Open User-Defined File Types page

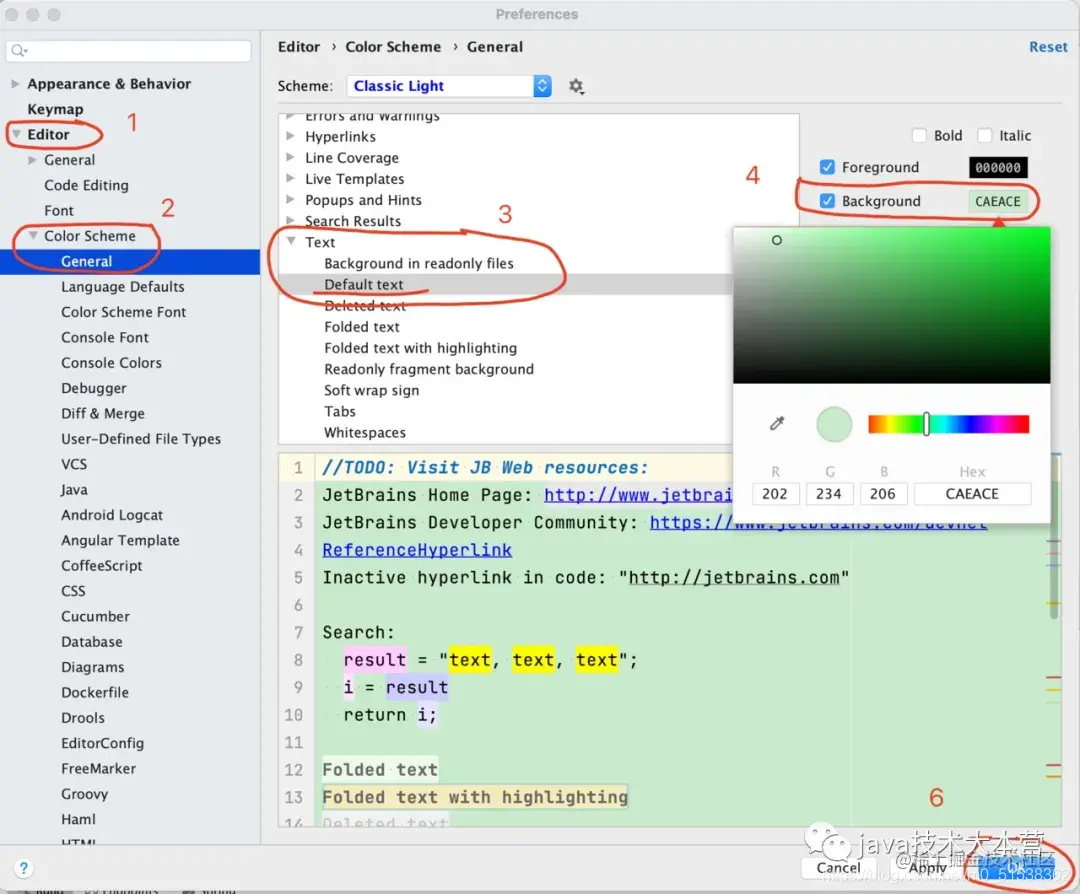(x=141, y=439)
